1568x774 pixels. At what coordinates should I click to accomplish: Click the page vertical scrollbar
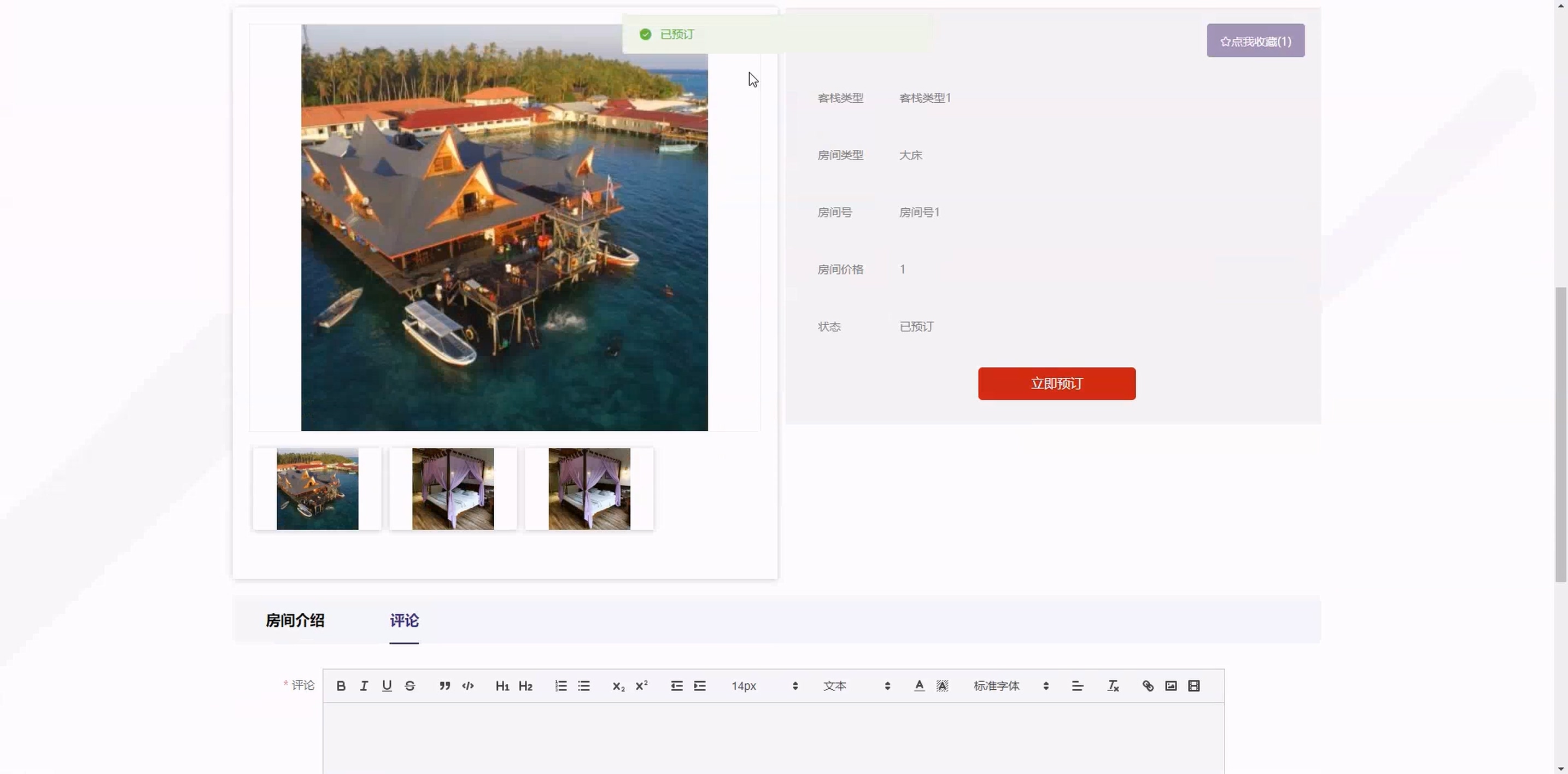click(x=1561, y=435)
